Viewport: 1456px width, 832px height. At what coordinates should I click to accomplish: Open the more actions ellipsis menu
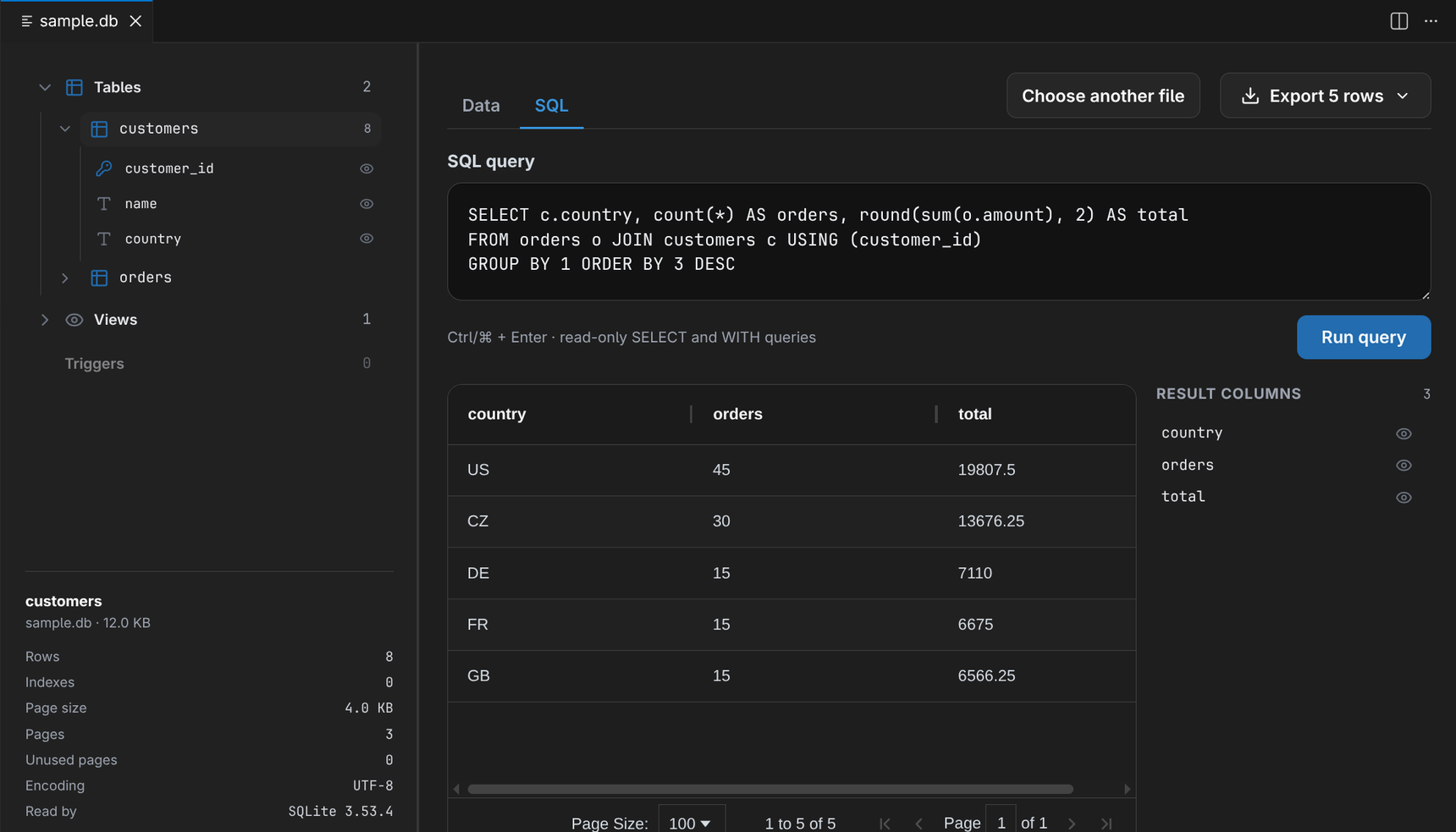pyautogui.click(x=1431, y=21)
